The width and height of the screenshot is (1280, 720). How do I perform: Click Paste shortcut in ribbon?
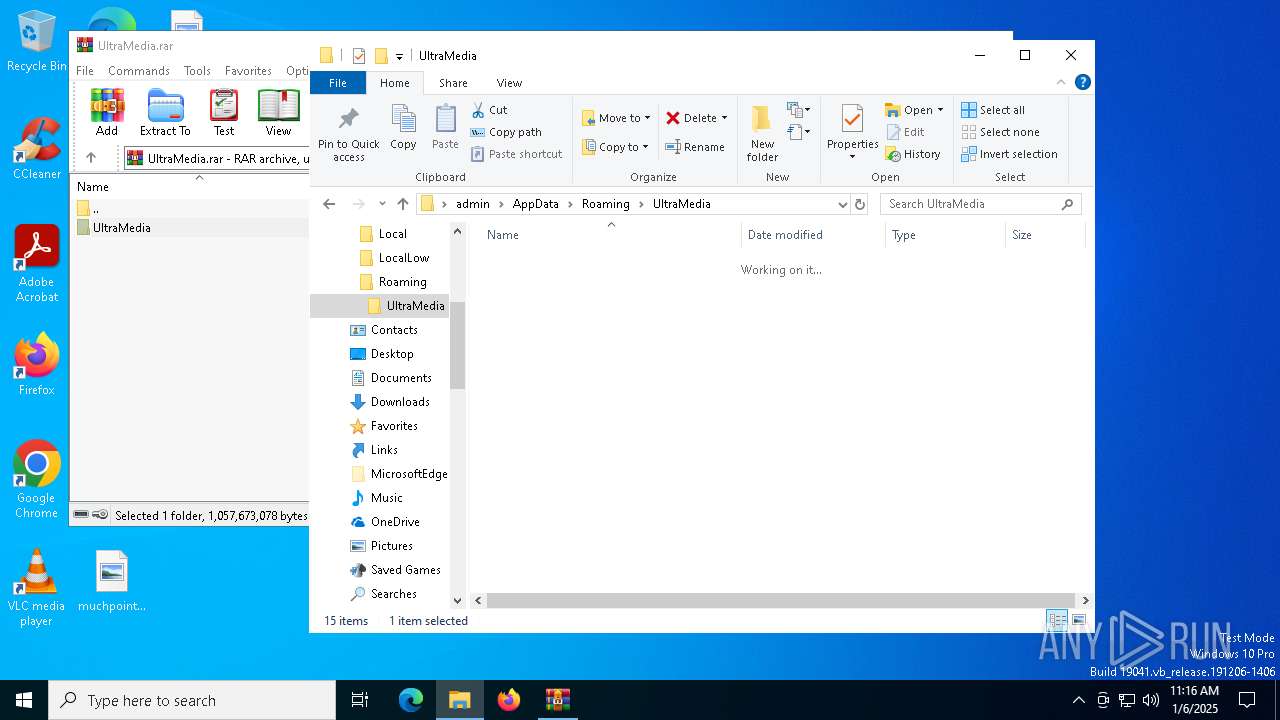tap(517, 154)
